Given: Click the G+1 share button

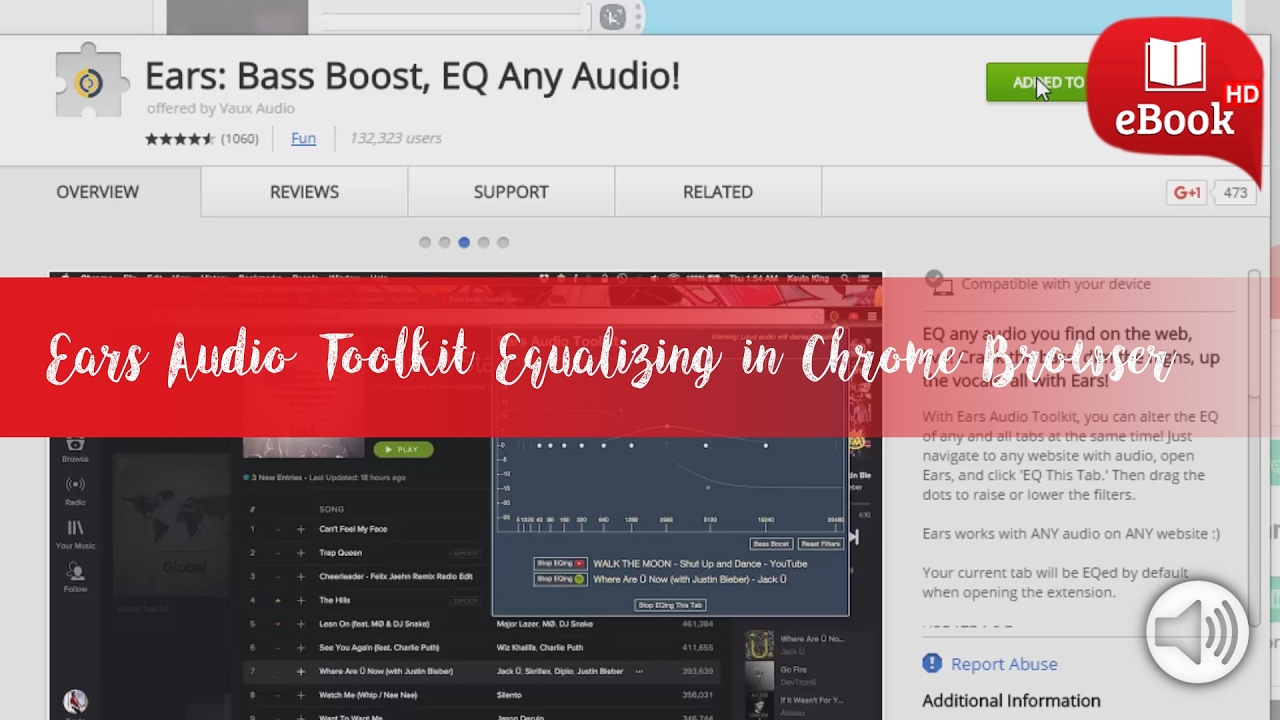Looking at the screenshot, I should tap(1187, 193).
